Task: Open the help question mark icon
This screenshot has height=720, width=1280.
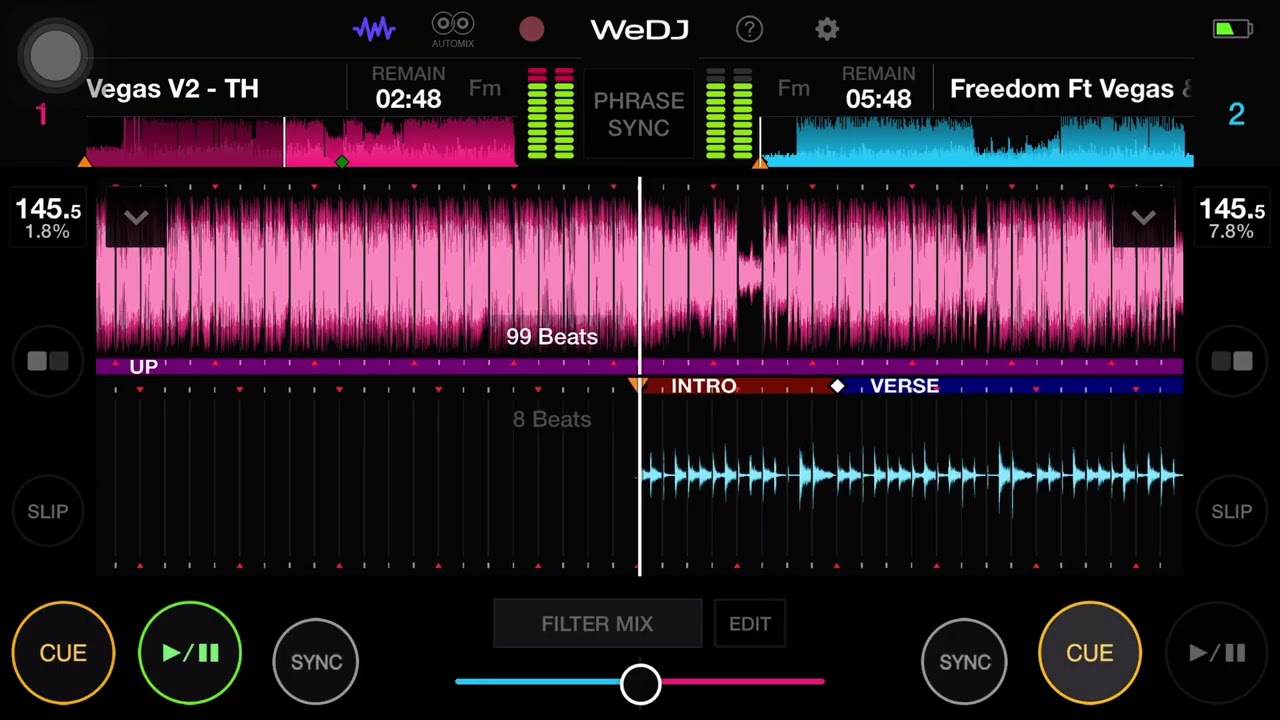Action: tap(749, 29)
